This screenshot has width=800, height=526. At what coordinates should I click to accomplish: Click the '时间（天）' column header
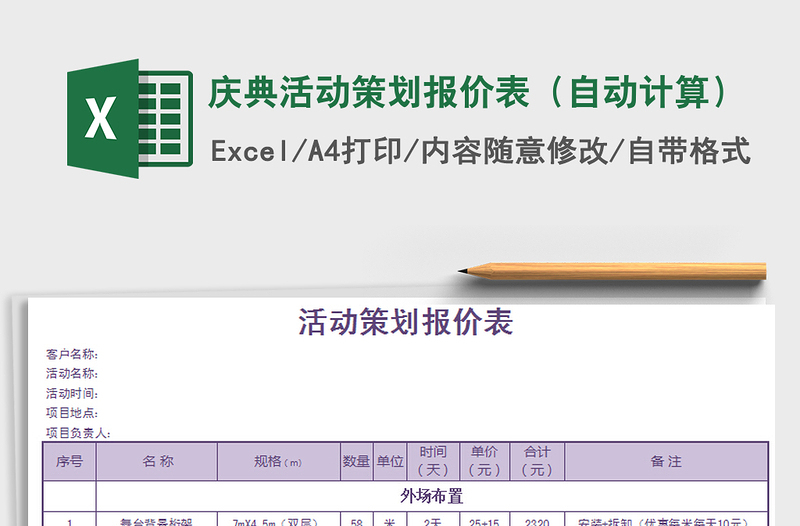click(433, 462)
